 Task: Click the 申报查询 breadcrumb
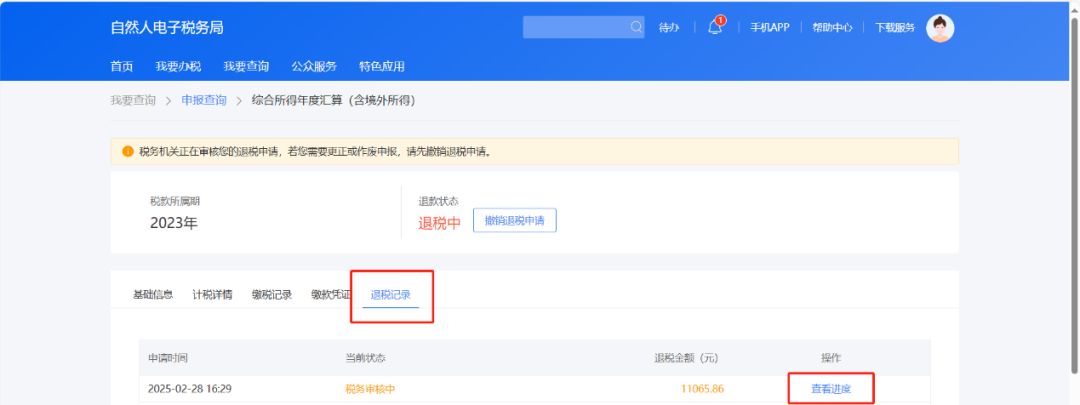click(204, 101)
